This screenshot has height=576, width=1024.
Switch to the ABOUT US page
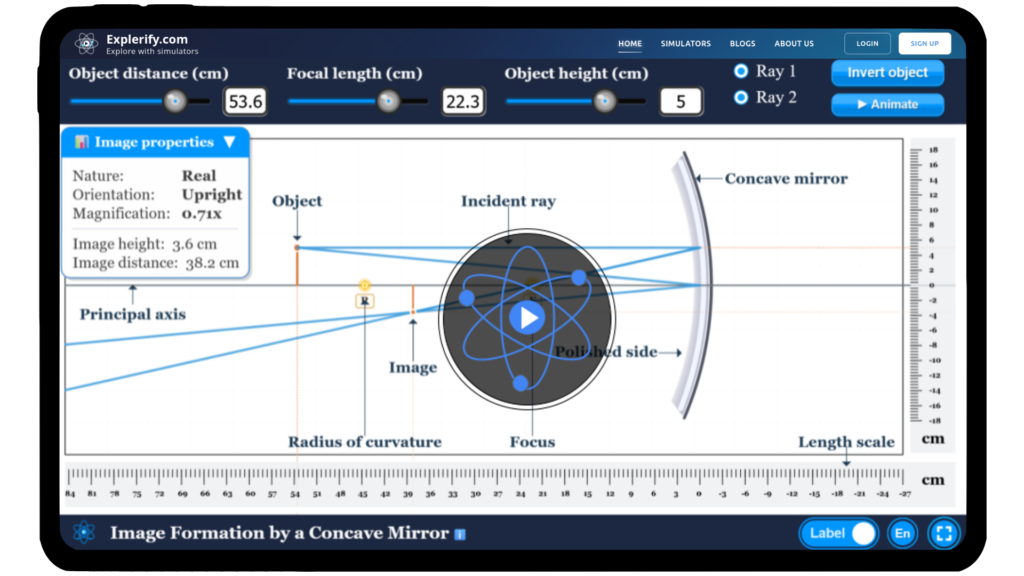(x=794, y=43)
